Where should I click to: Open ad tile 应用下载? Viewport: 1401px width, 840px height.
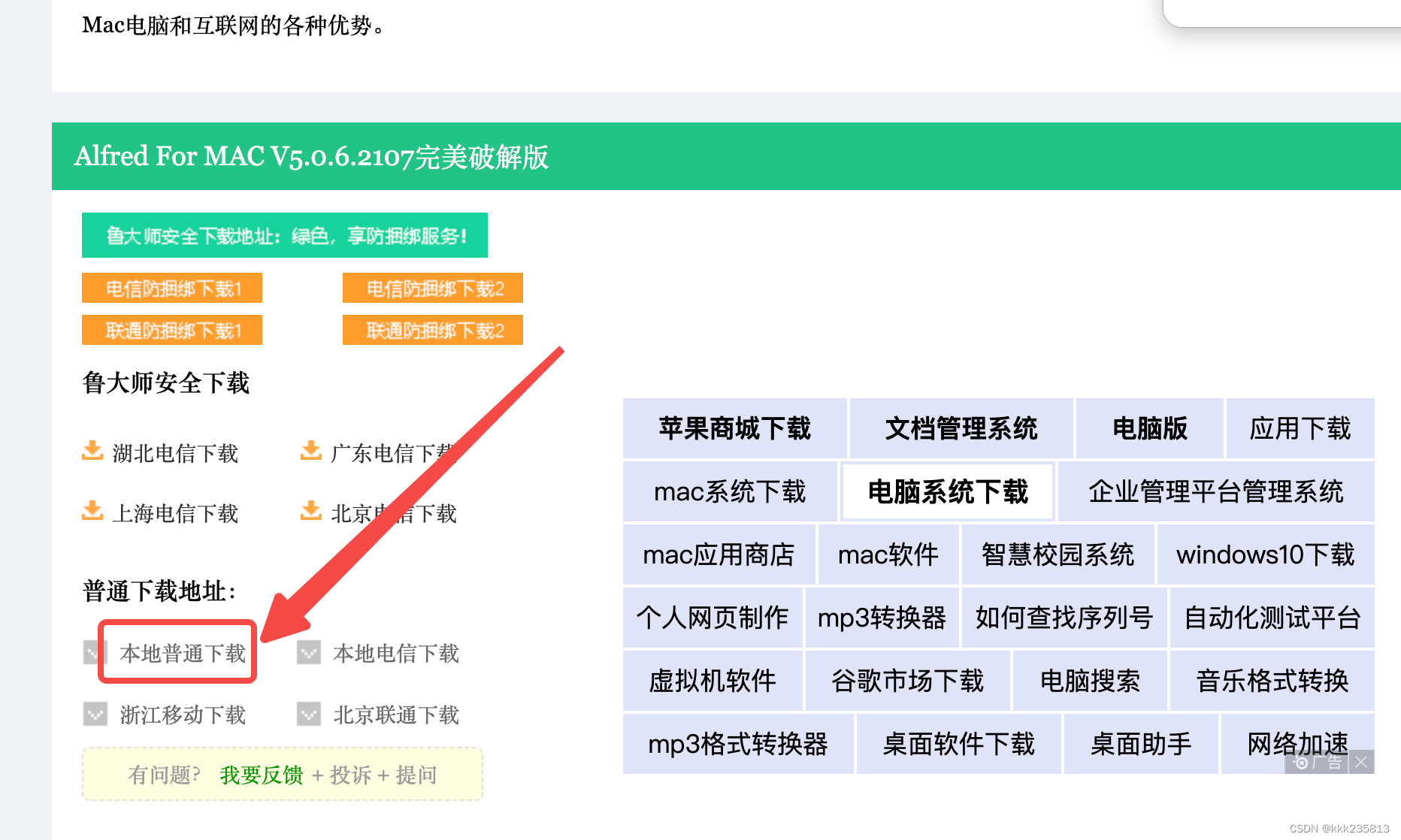tap(1300, 428)
